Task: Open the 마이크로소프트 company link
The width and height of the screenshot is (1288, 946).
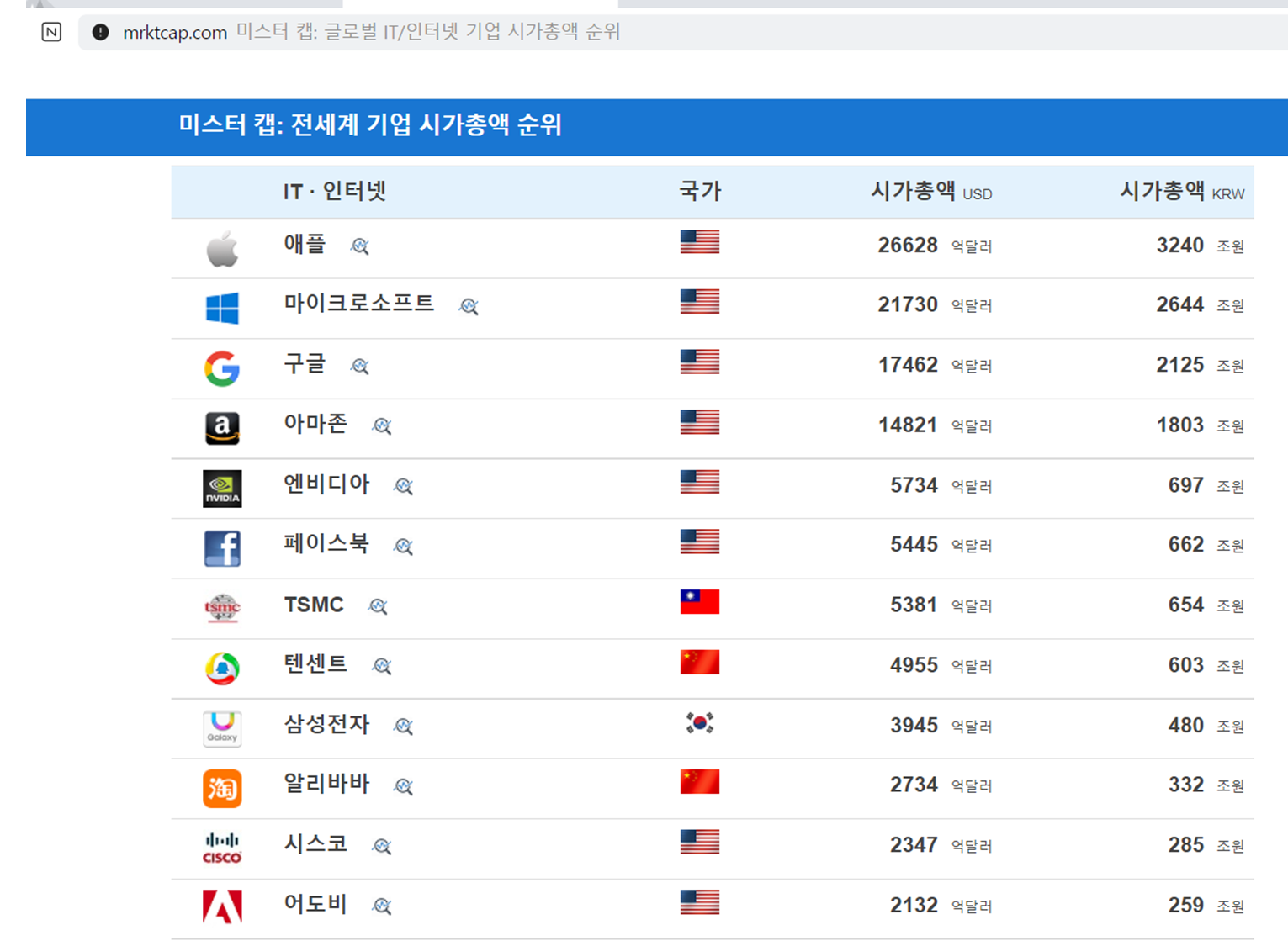Action: click(x=359, y=304)
